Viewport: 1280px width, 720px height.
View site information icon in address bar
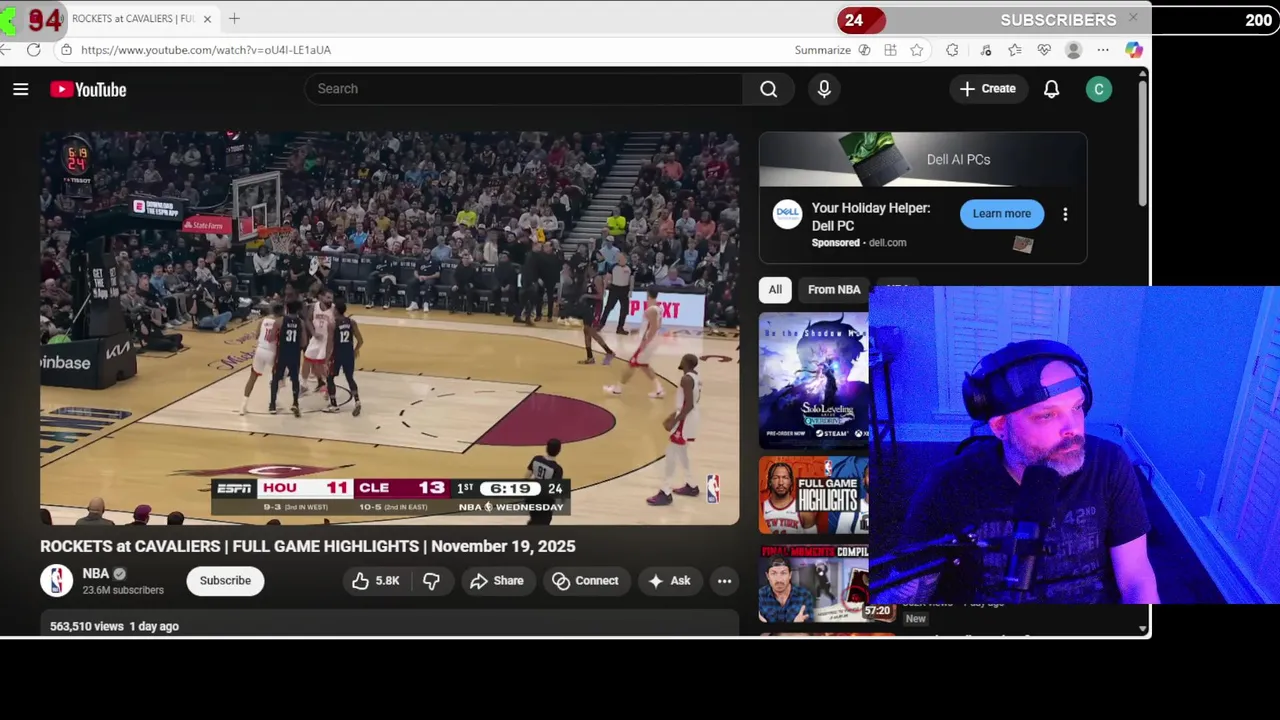[x=66, y=50]
